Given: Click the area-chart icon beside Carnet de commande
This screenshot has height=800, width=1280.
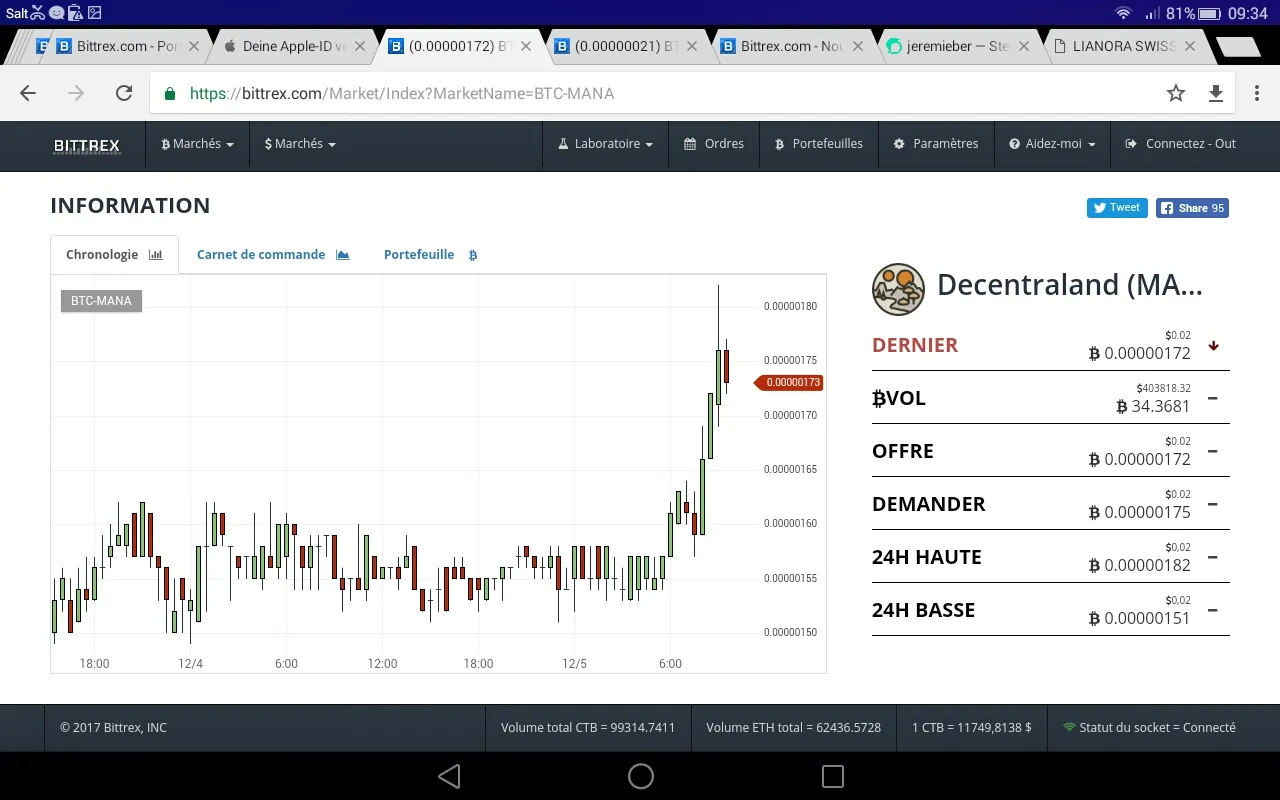Looking at the screenshot, I should pyautogui.click(x=343, y=255).
